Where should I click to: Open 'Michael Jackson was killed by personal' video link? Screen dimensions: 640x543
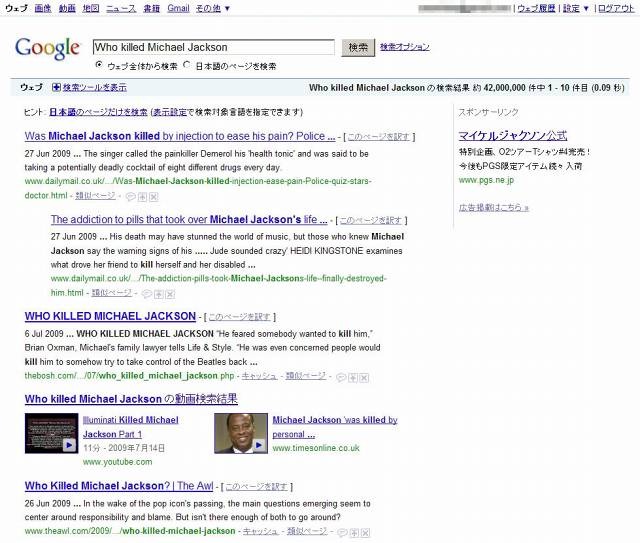coord(335,427)
